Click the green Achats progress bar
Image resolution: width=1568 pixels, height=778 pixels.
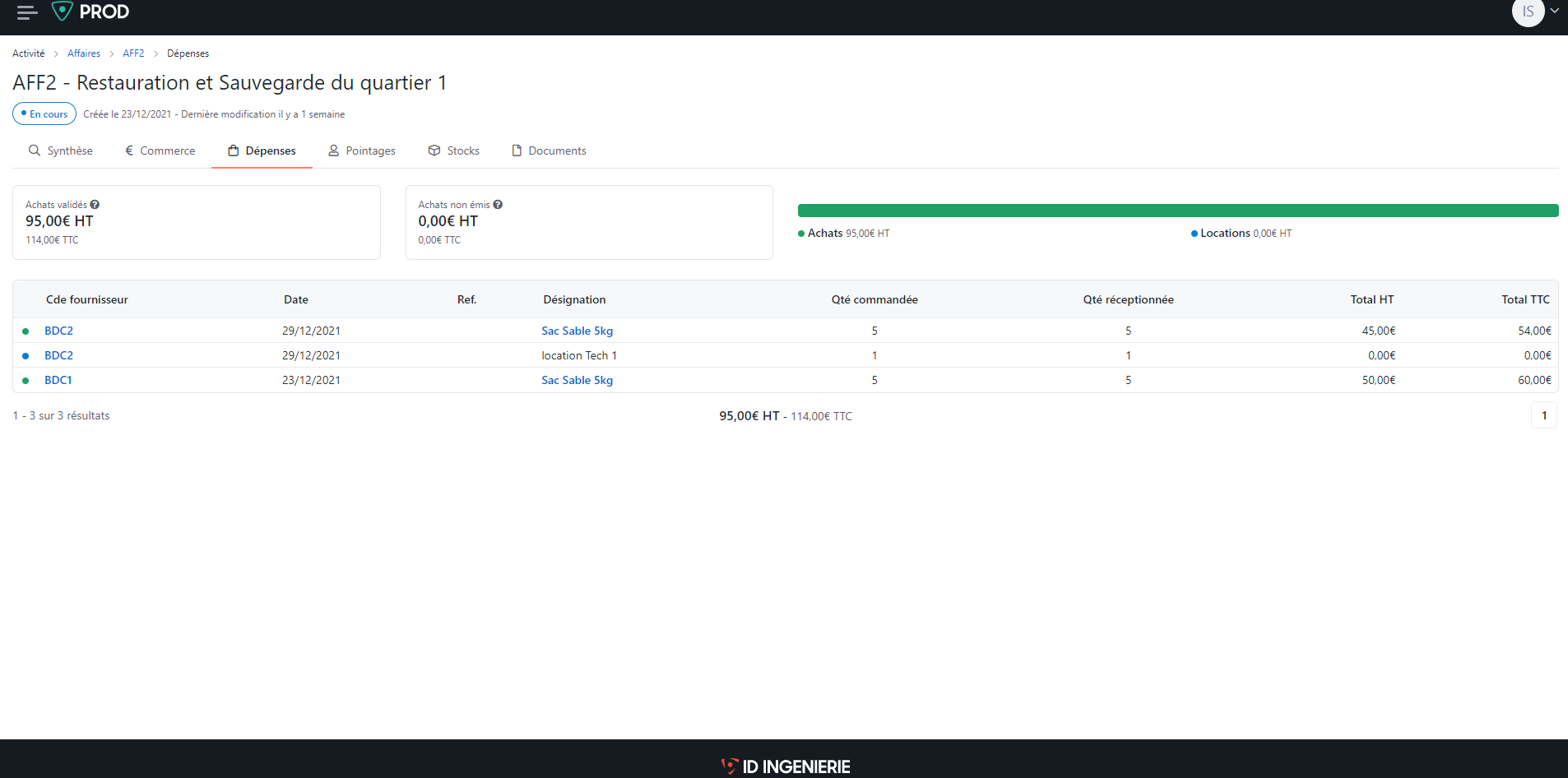pos(1176,210)
